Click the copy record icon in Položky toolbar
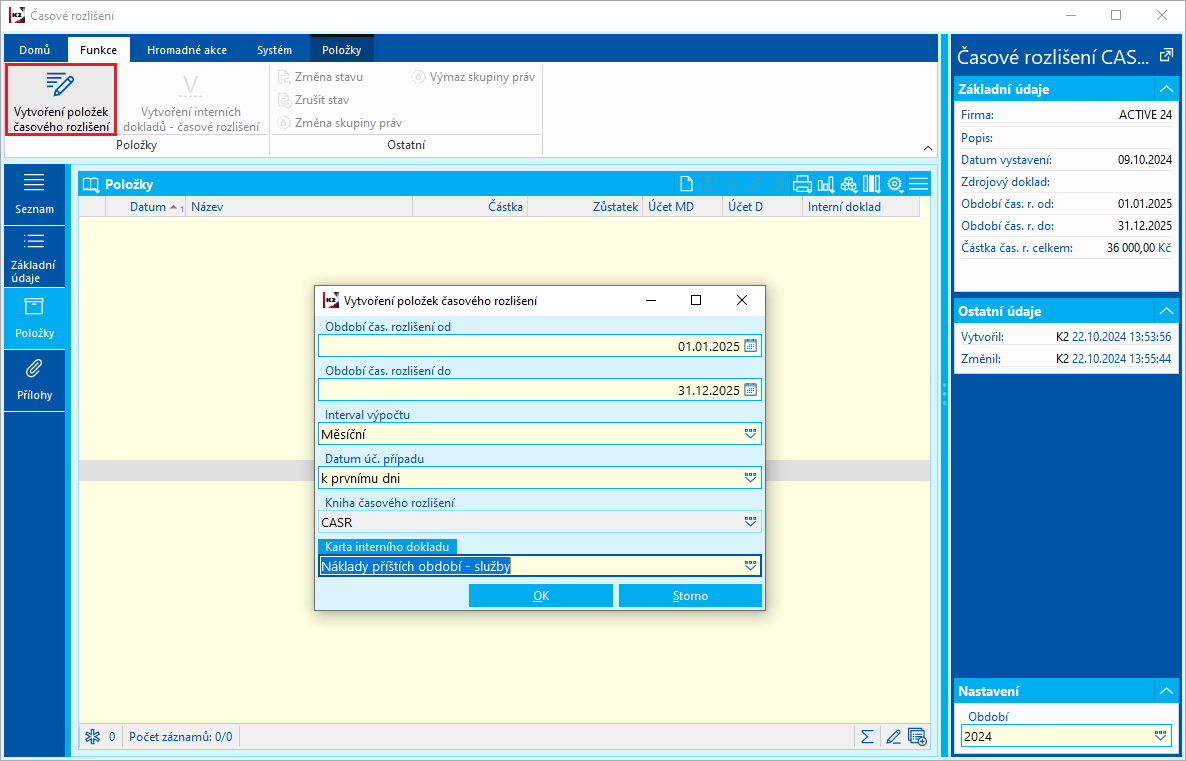 tap(709, 184)
